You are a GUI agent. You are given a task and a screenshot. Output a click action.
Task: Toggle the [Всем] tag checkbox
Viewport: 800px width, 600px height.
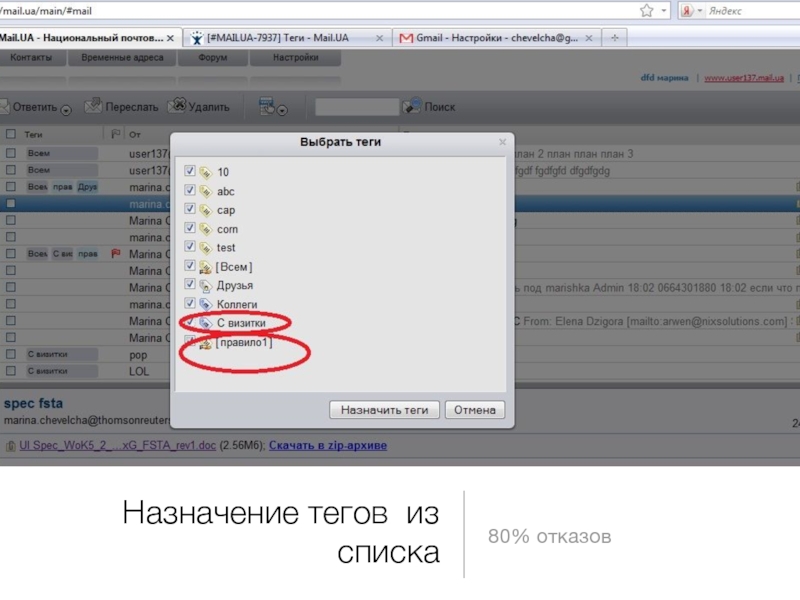pyautogui.click(x=190, y=265)
